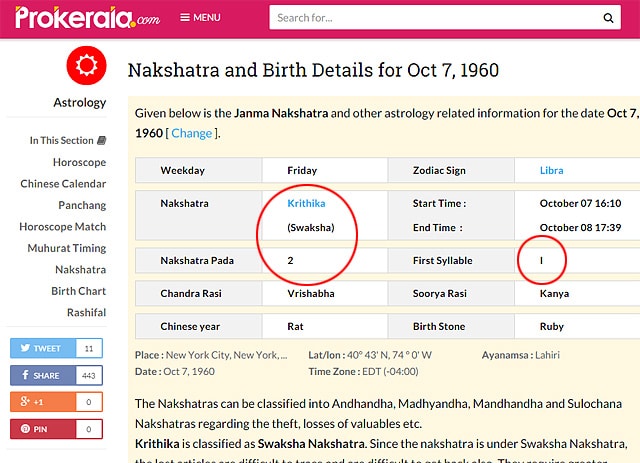Click the Facebook share count 443
Screen dimensions: 640x463
coord(89,375)
